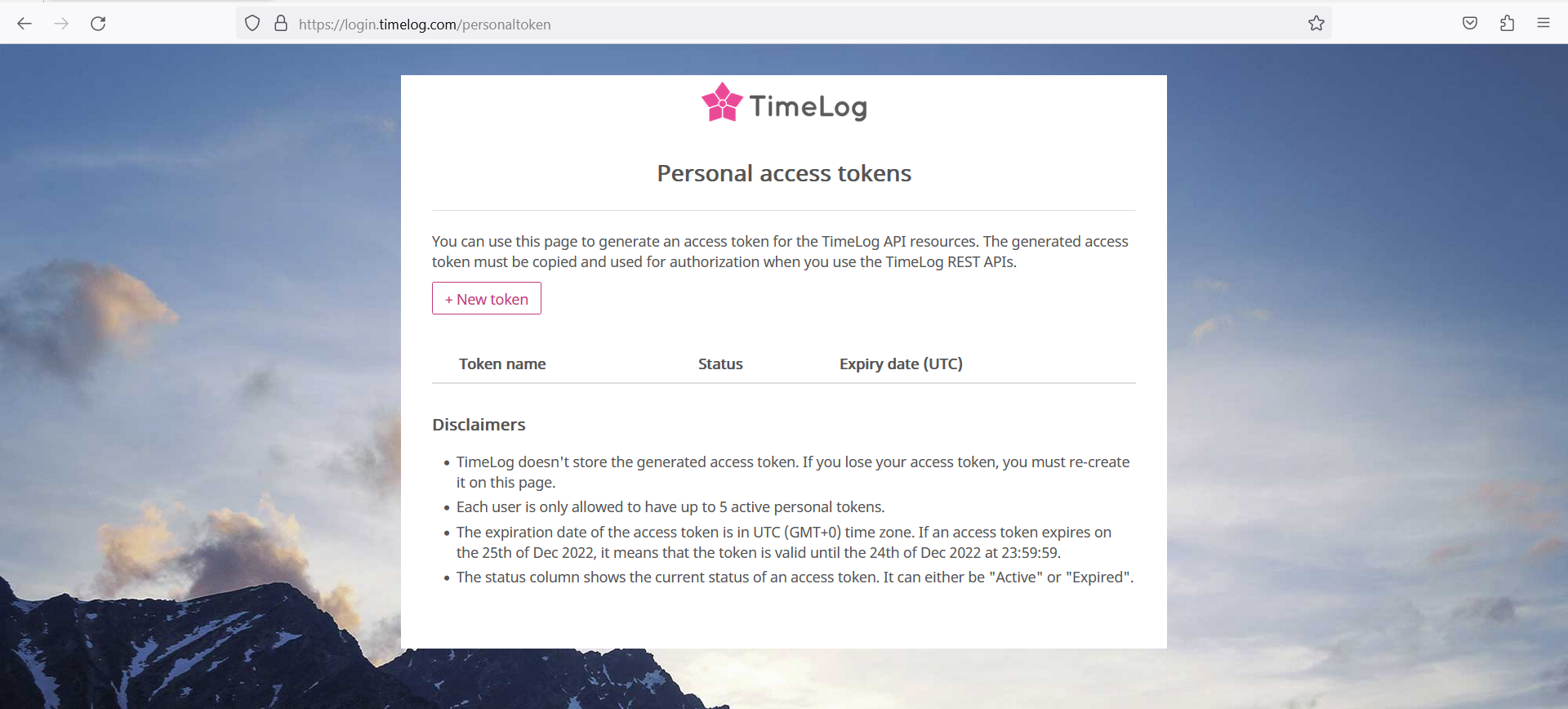1568x709 pixels.
Task: Go back to the previous page
Action: click(24, 24)
